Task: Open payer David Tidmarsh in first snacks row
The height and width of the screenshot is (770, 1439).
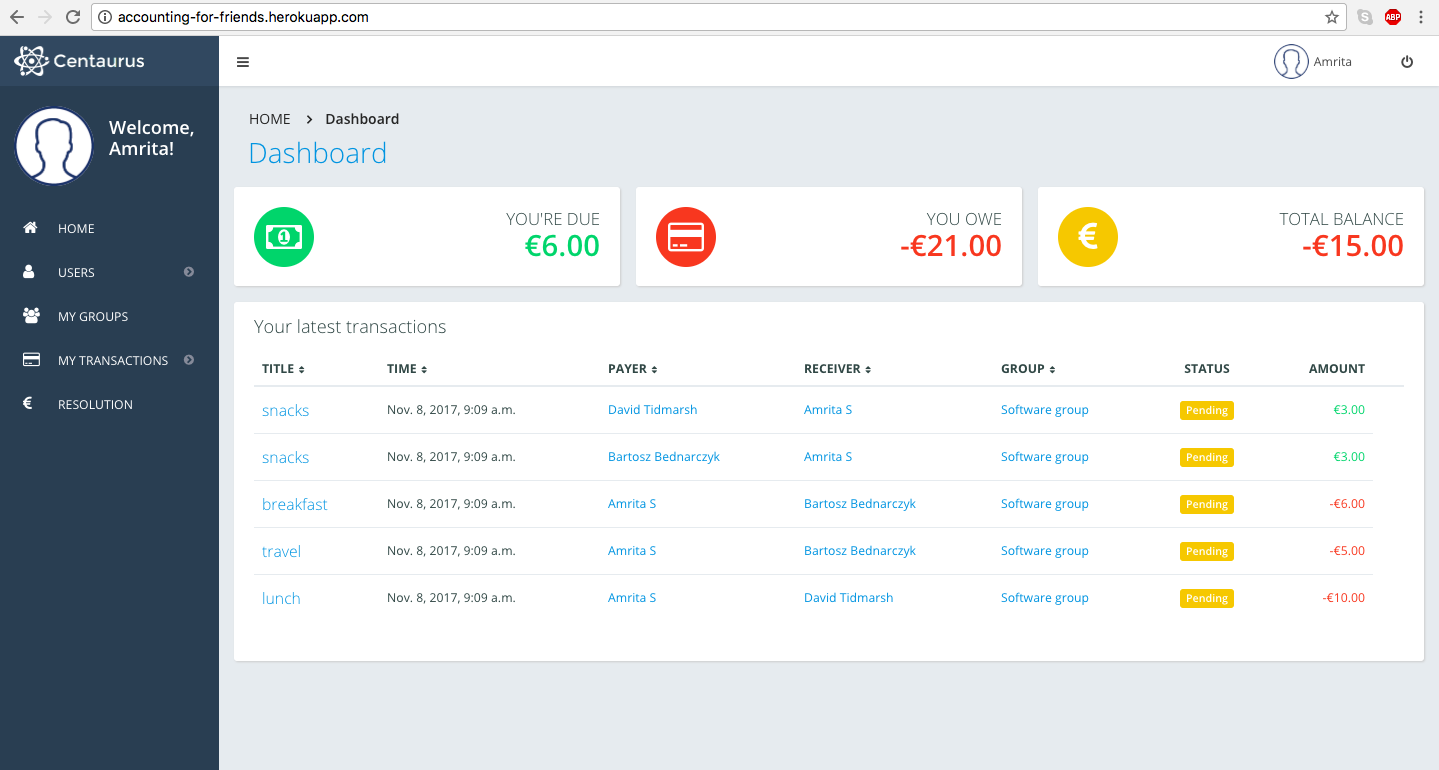Action: (x=653, y=410)
